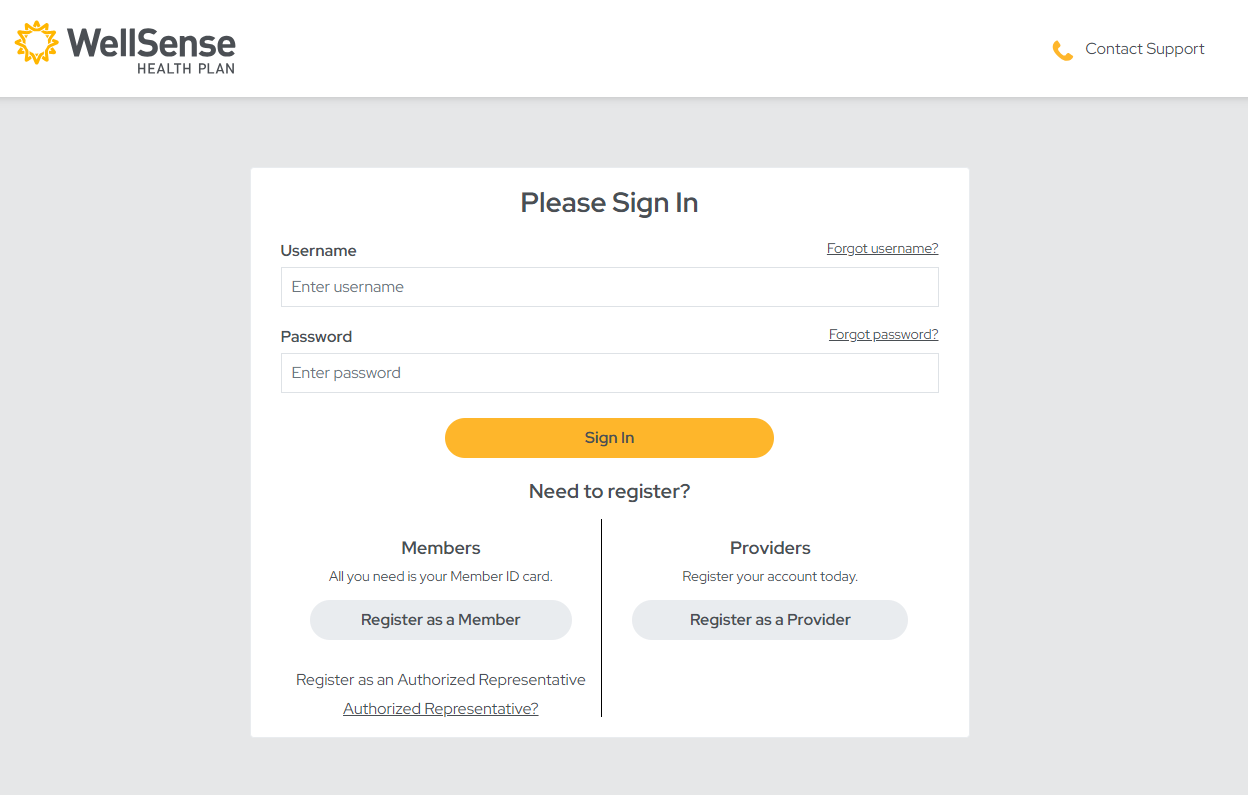
Task: Focus the Enter password field
Action: pyautogui.click(x=609, y=373)
